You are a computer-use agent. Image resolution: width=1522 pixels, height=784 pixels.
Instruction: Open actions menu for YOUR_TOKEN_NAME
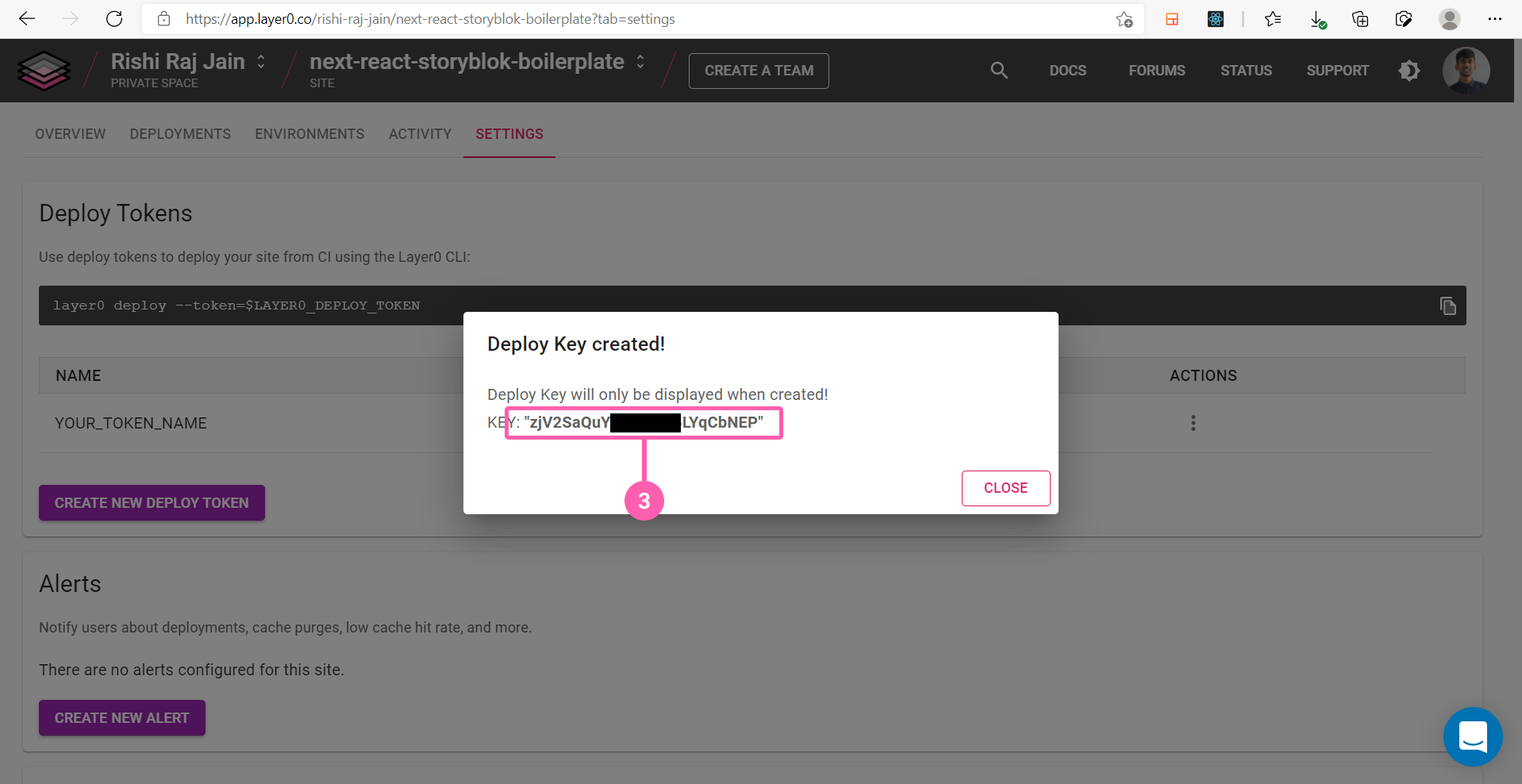pyautogui.click(x=1193, y=423)
